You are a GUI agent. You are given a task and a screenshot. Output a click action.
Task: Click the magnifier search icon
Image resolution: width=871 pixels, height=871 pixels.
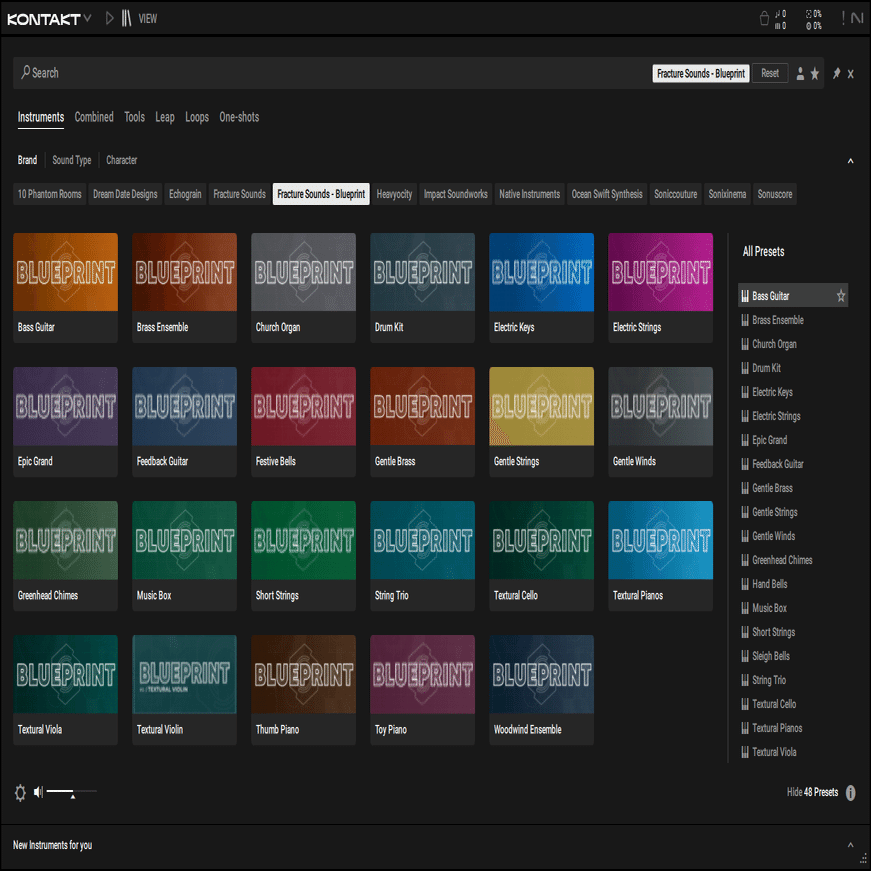[x=25, y=72]
